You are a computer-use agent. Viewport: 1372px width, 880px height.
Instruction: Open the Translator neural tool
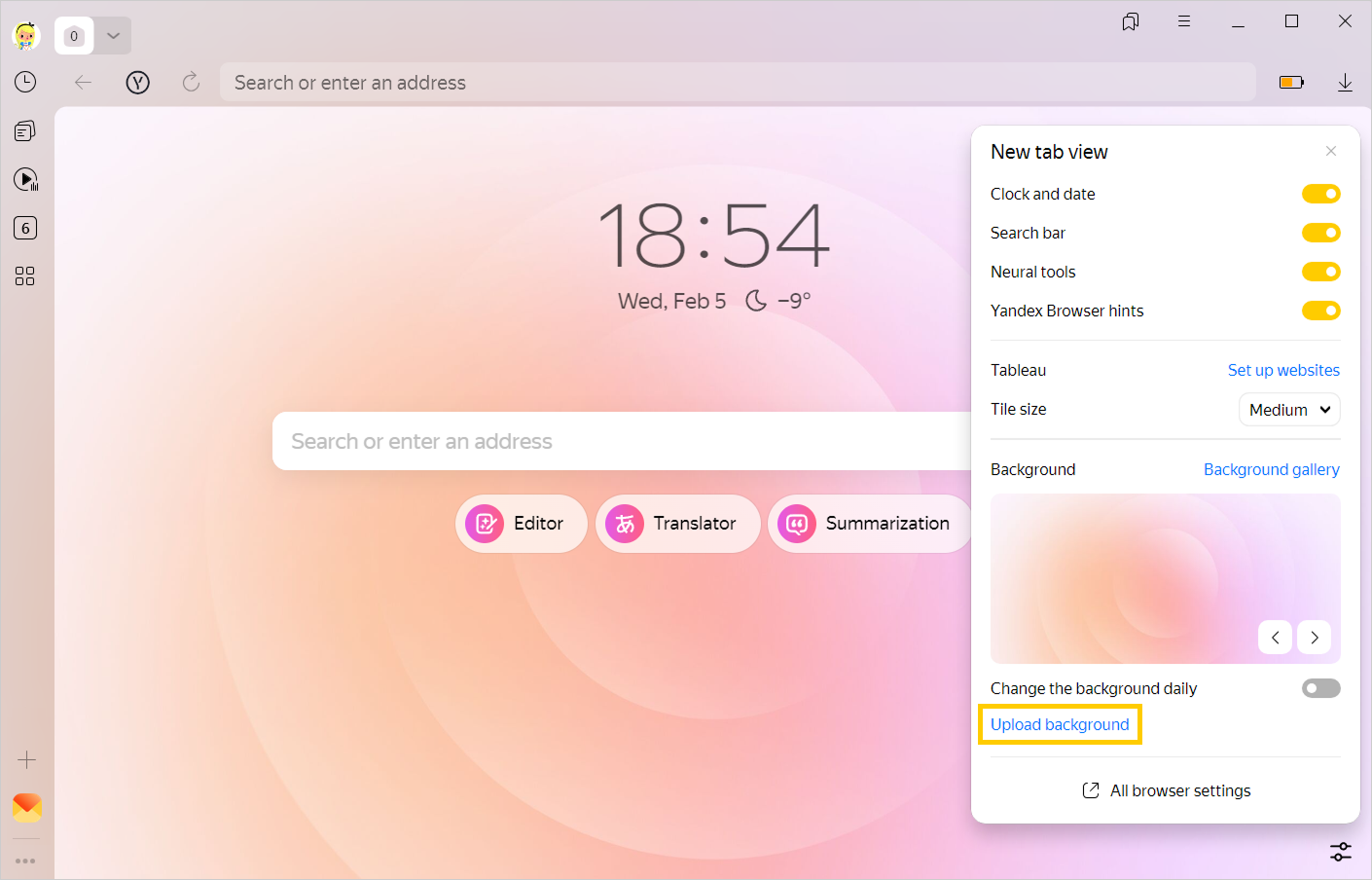pyautogui.click(x=677, y=524)
